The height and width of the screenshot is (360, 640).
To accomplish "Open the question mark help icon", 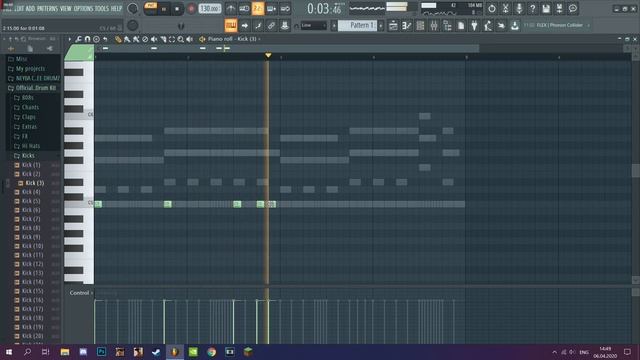I will [x=532, y=8].
